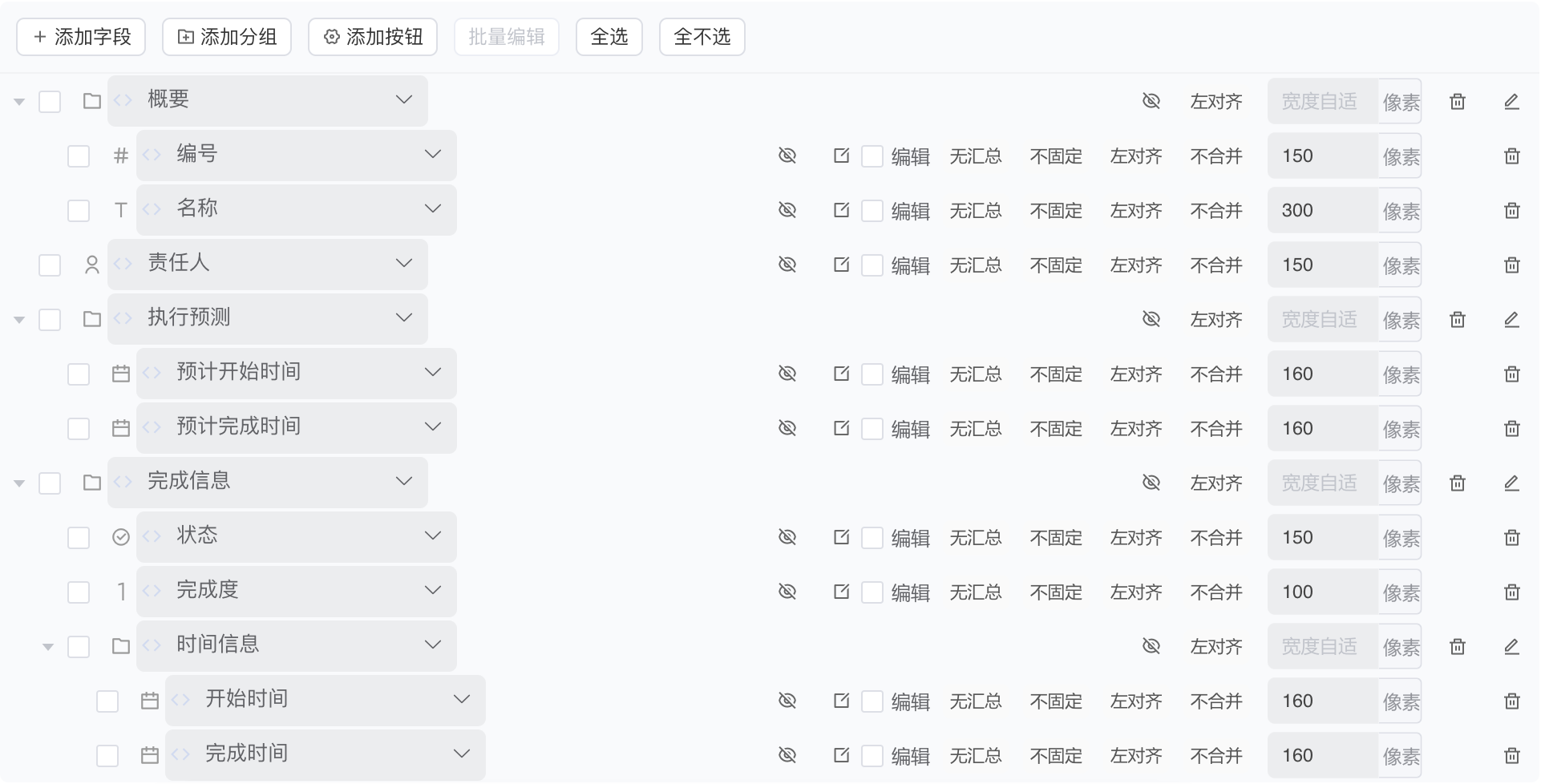1541x784 pixels.
Task: Collapse the 完成信息 group with its triangle
Action: click(x=18, y=482)
